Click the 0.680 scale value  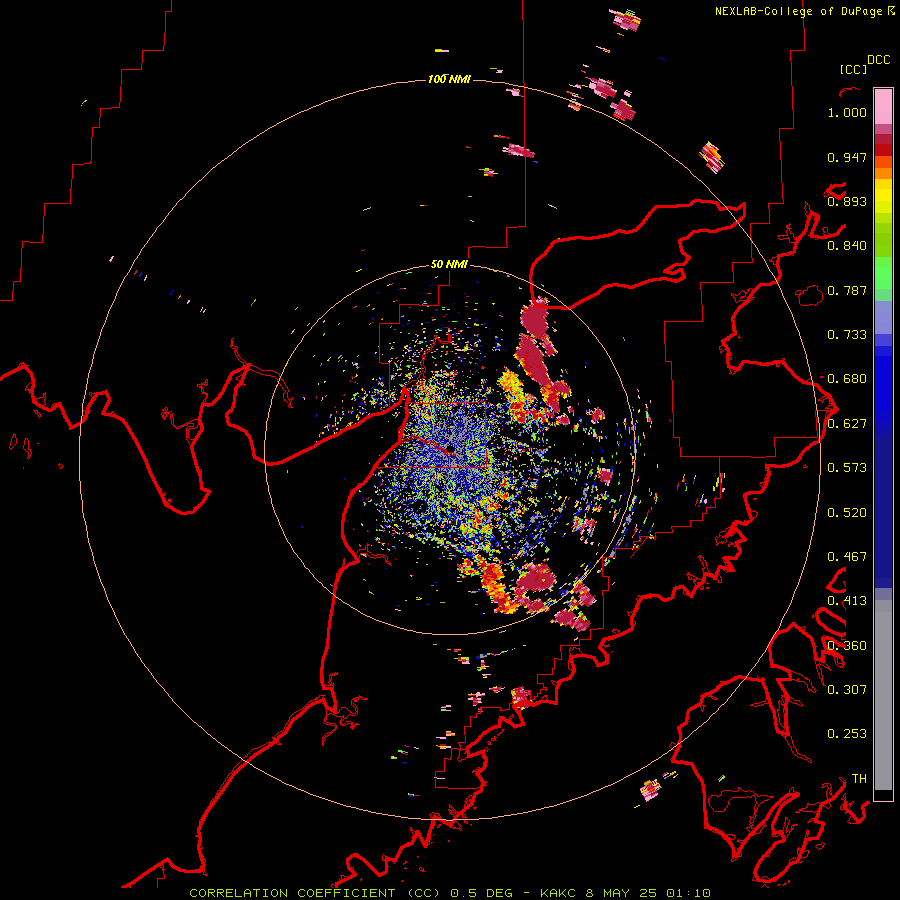[x=847, y=379]
